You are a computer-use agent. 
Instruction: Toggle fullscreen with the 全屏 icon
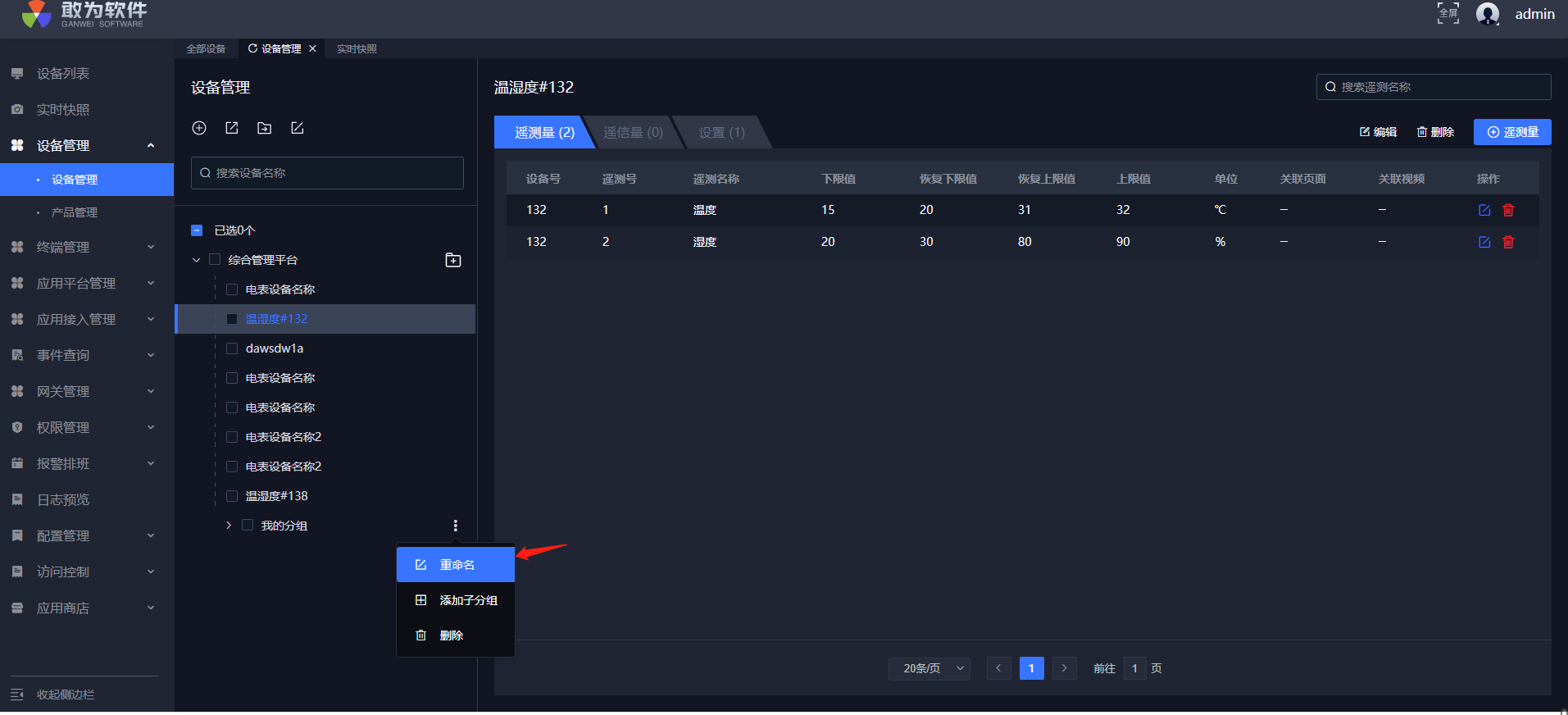pos(1448,13)
